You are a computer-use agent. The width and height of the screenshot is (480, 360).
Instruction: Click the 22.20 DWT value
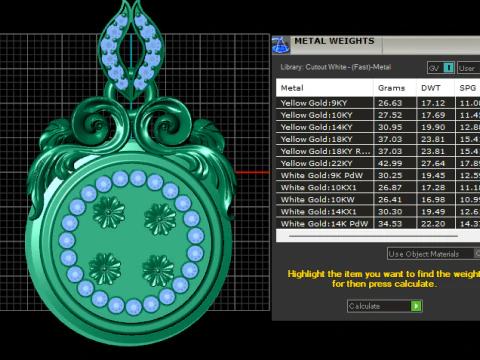433,224
